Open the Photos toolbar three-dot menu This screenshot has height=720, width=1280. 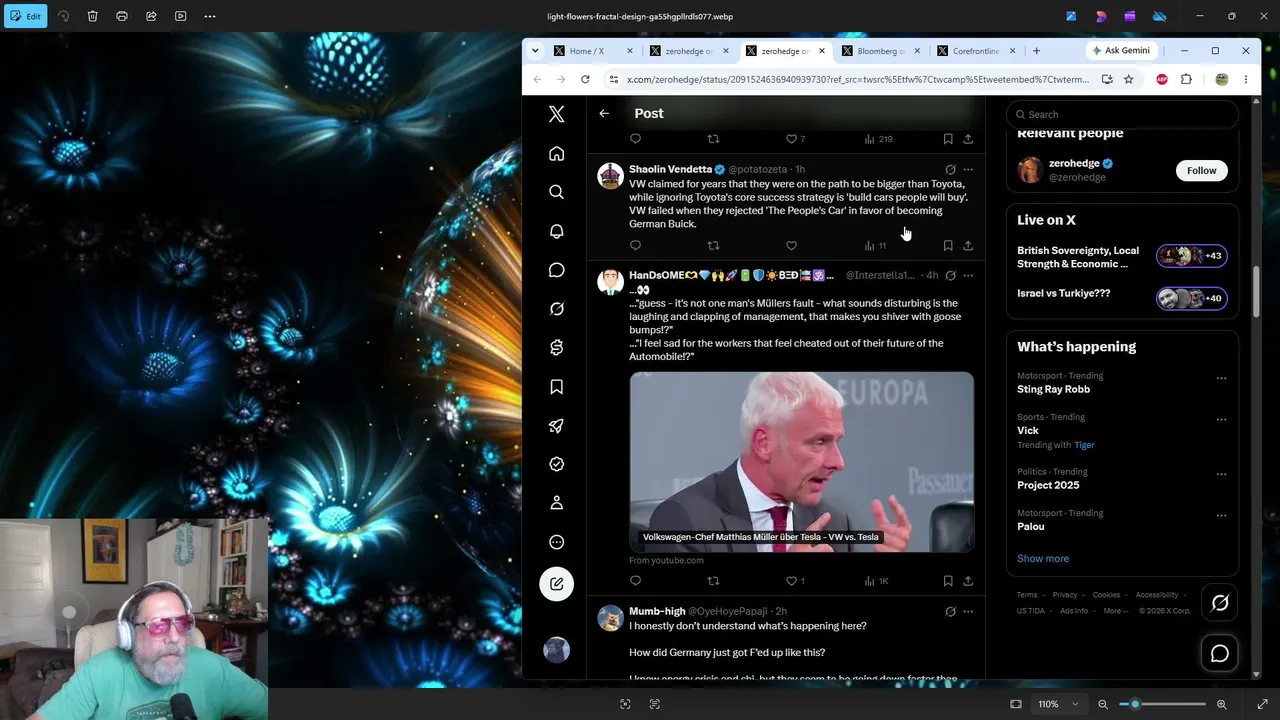(x=210, y=16)
